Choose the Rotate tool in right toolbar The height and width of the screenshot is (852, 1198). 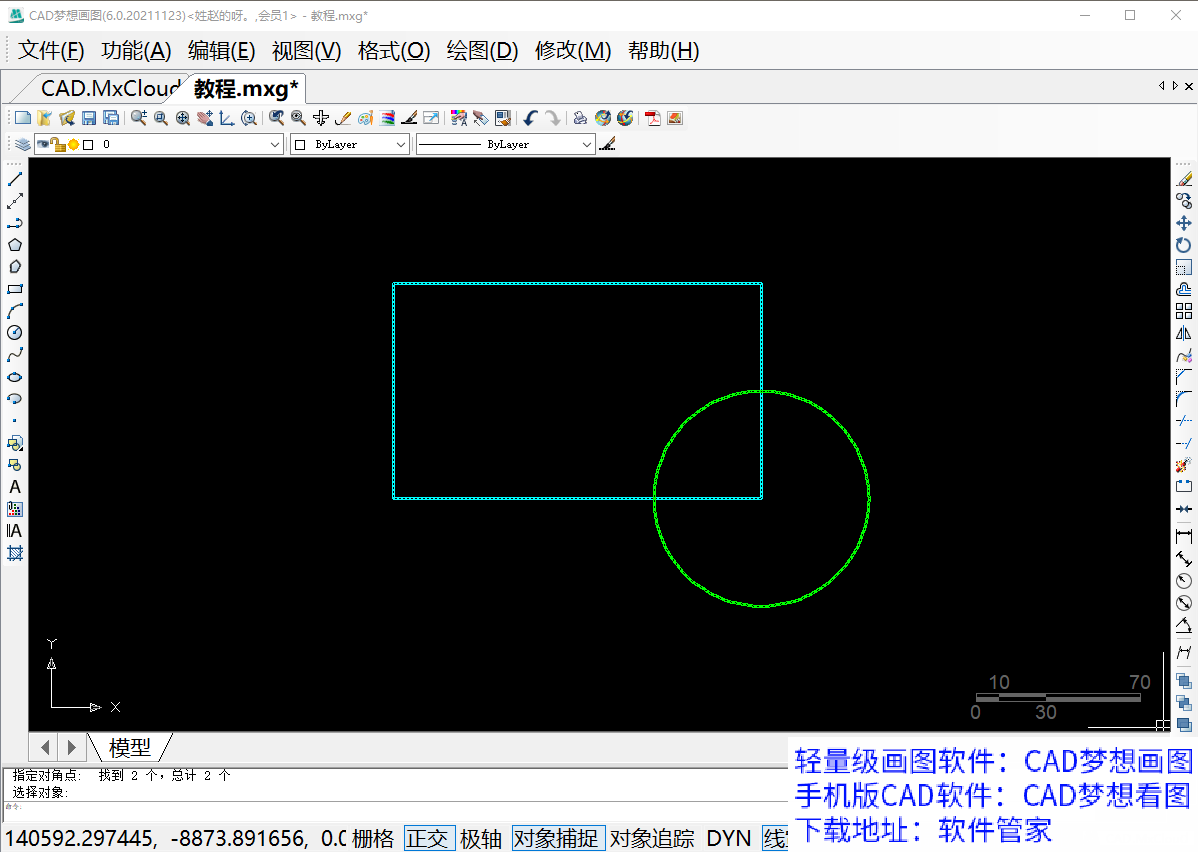[x=1183, y=245]
